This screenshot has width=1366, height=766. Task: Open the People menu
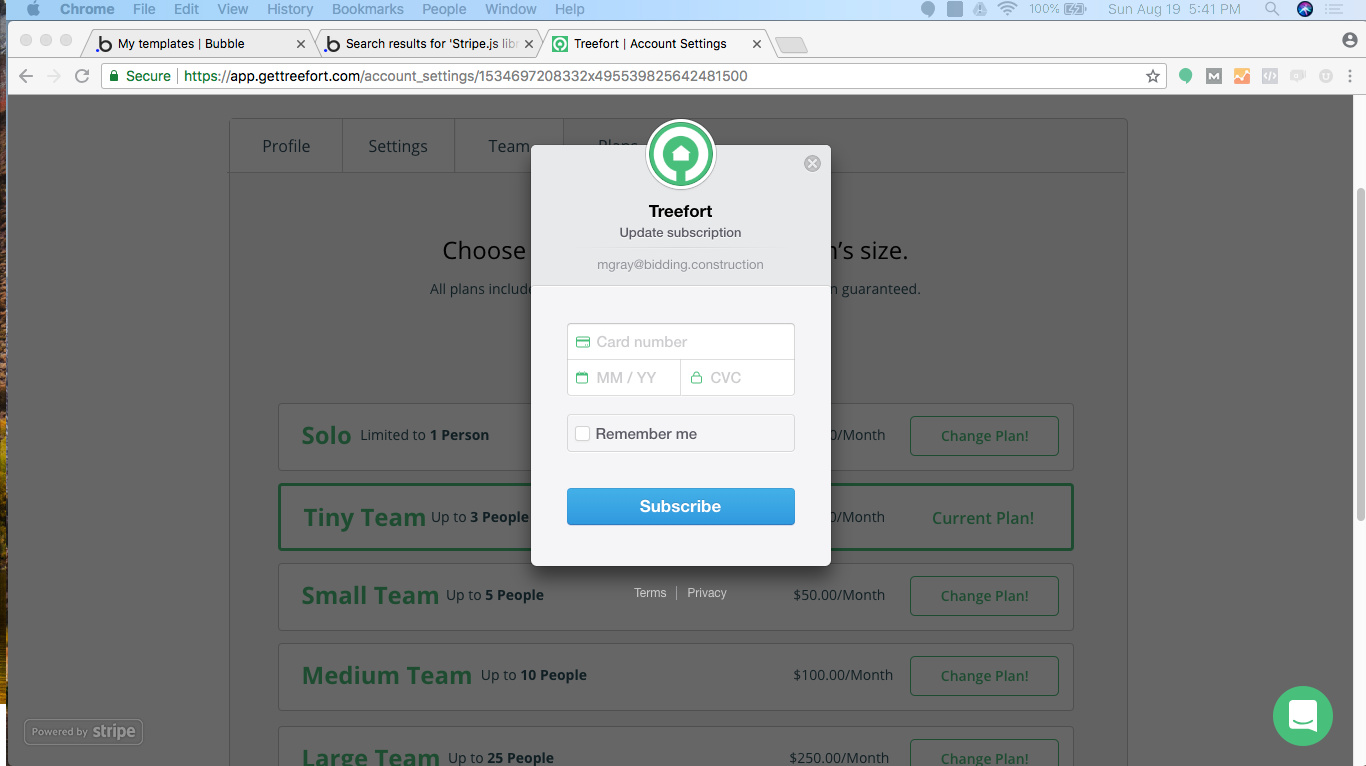(444, 9)
